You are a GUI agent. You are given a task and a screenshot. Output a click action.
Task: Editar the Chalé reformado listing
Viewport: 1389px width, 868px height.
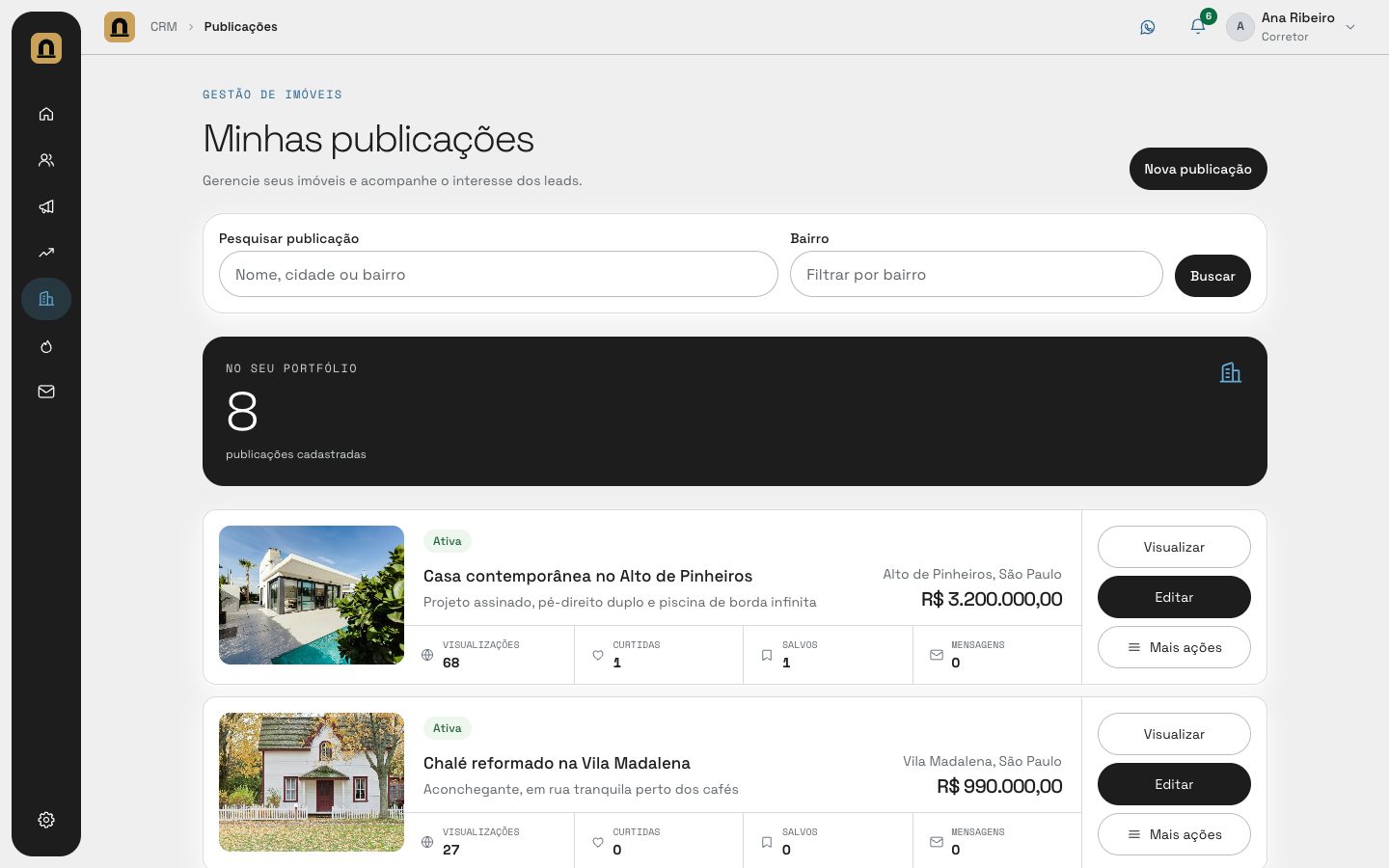1174,784
